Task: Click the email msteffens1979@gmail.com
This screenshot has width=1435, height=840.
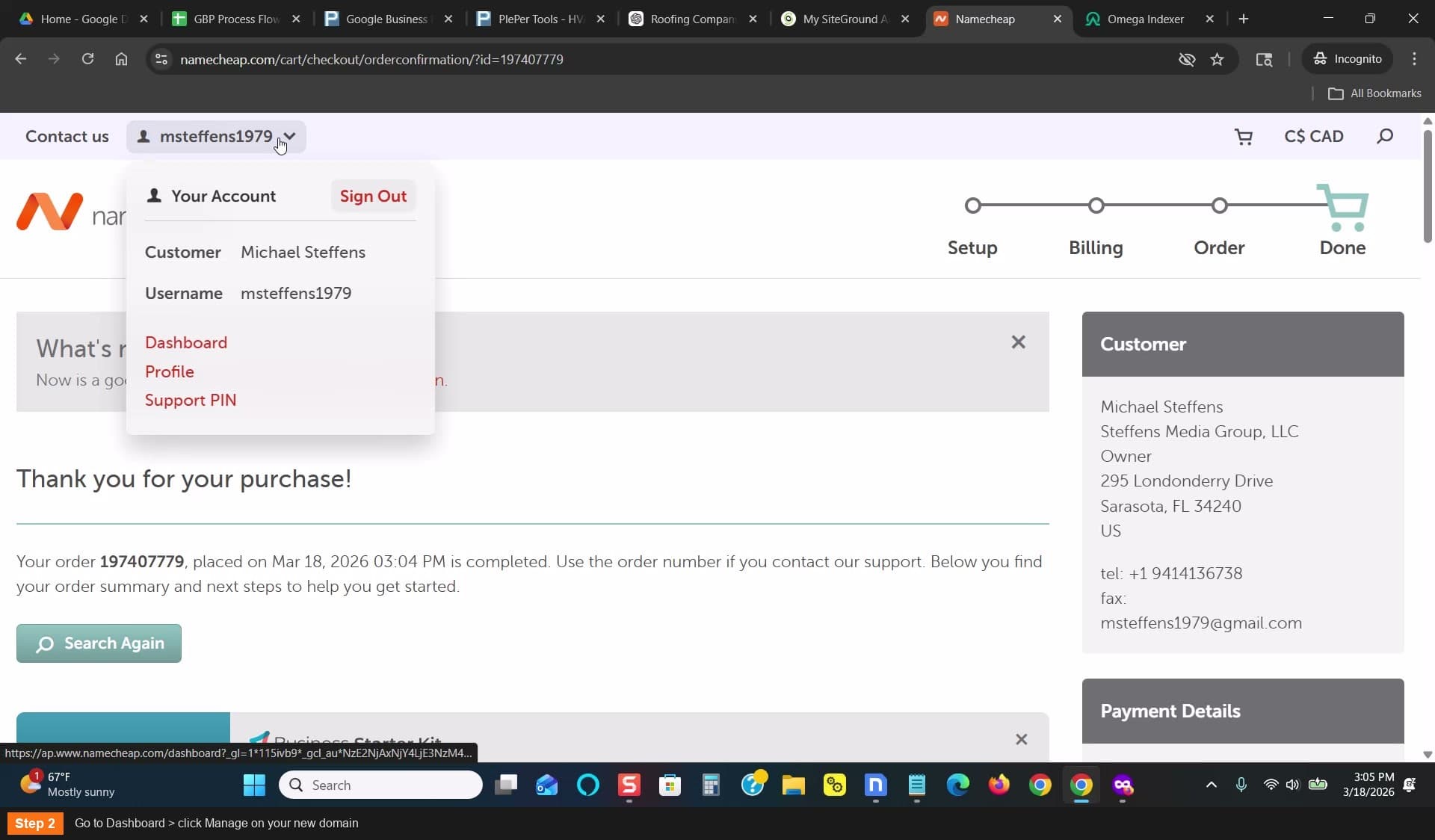Action: pos(1201,623)
